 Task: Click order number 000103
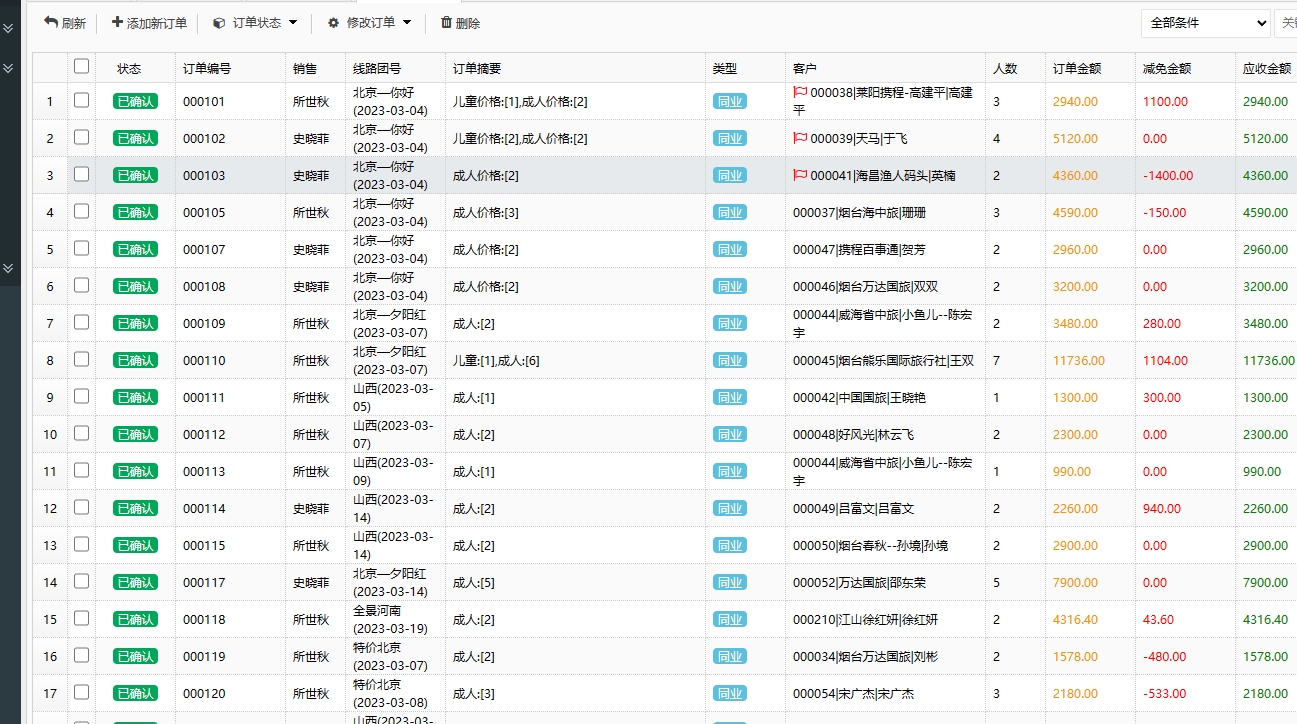point(204,175)
